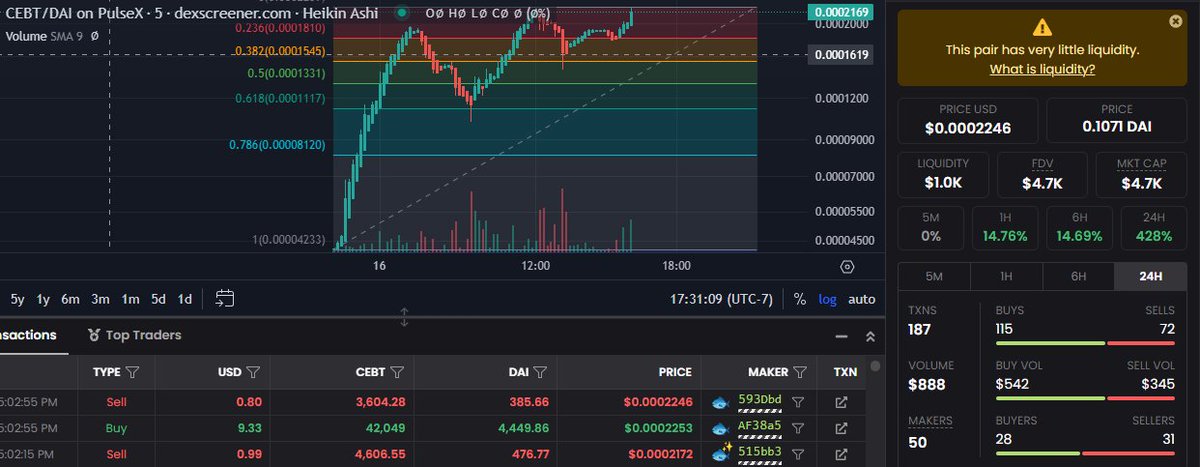Screen dimensions: 1200x467
Task: Click the 0.786 Fibonacci level label
Action: (x=277, y=144)
